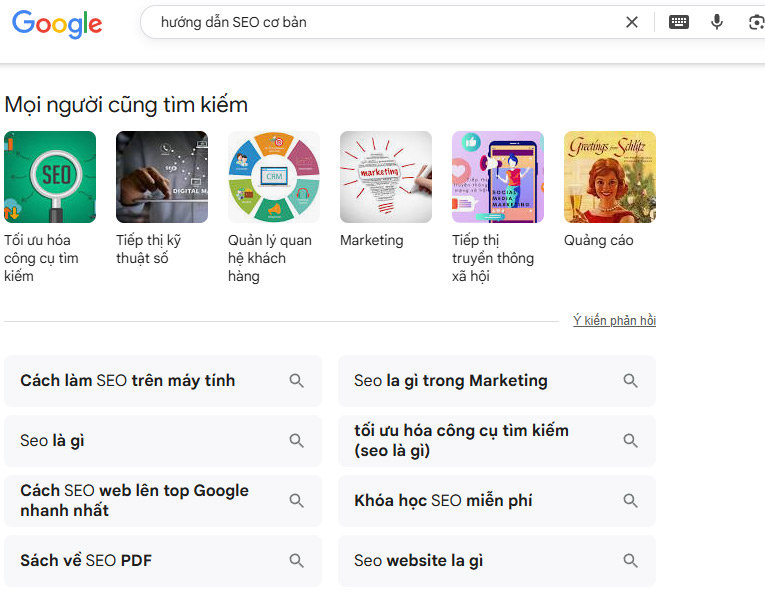
Task: Click magnifier icon beside 'Cách làm SEO trên máy tính'
Action: (x=297, y=381)
